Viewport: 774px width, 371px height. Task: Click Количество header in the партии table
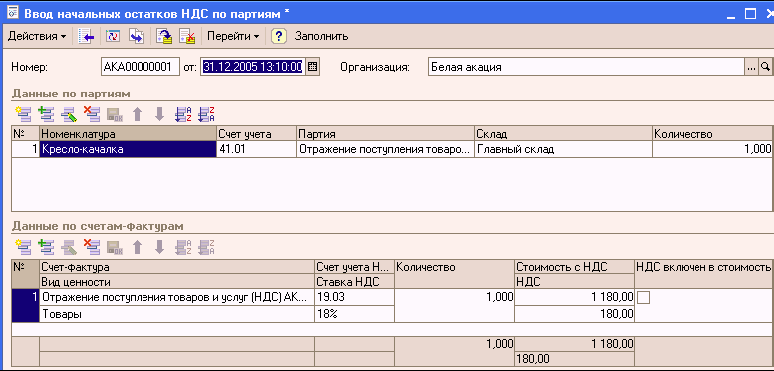(x=712, y=134)
